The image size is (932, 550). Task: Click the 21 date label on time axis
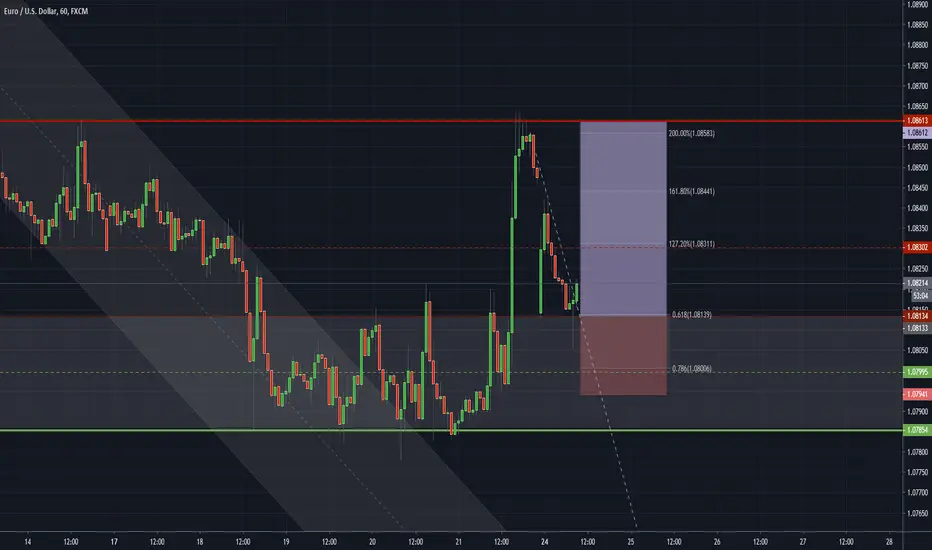(x=458, y=542)
